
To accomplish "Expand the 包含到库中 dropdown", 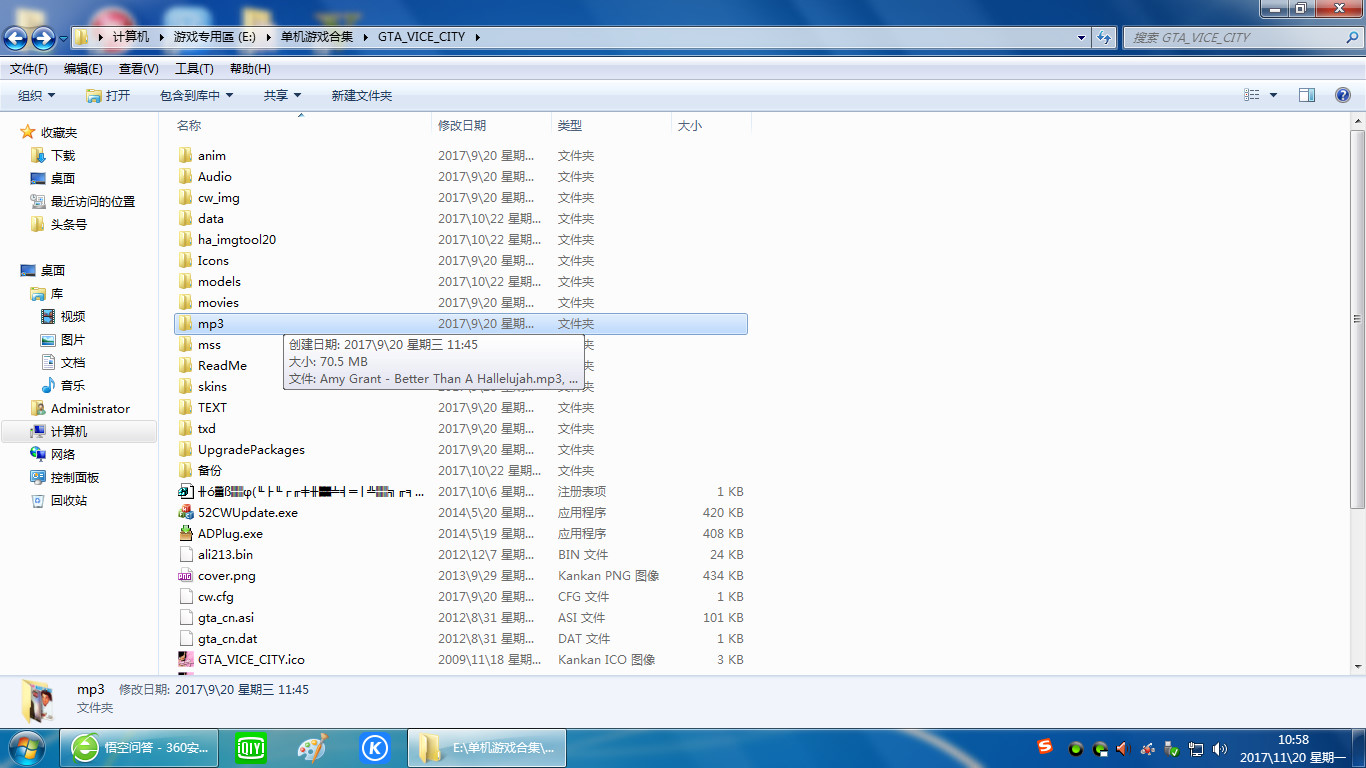I will [x=196, y=95].
